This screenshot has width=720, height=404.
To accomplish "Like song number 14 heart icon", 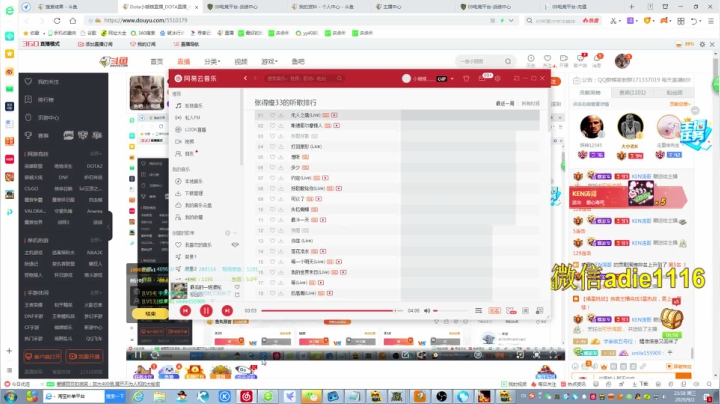I will click(272, 251).
